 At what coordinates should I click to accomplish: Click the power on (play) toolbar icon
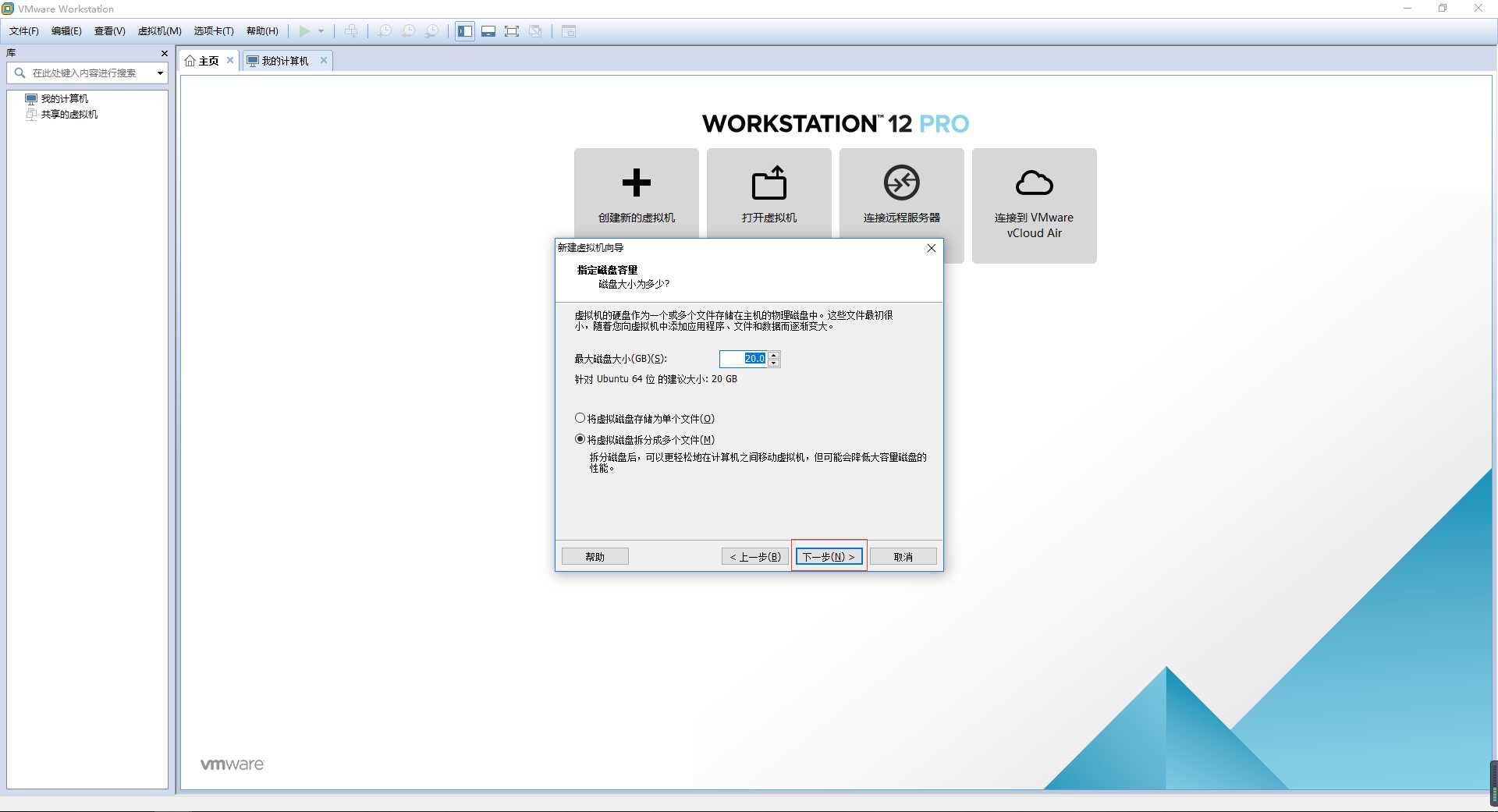click(304, 31)
